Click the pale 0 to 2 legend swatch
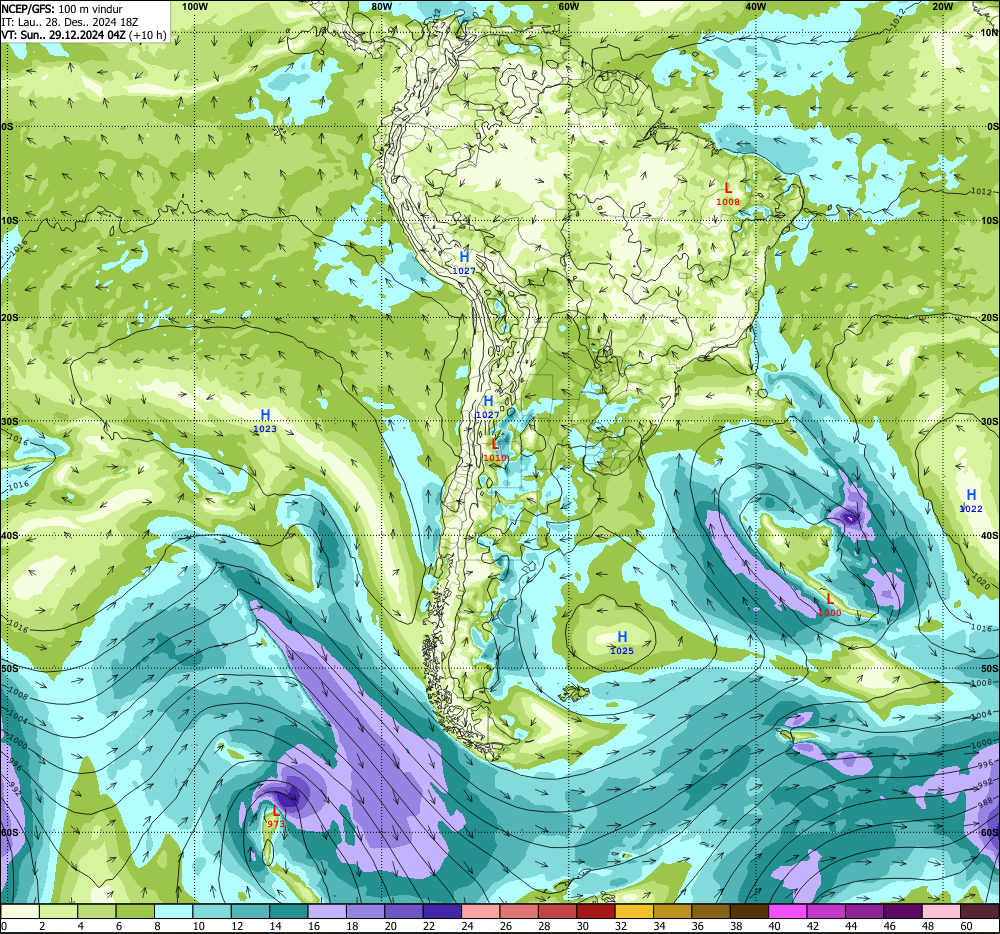Screen dimensions: 1000x934 click(20, 912)
